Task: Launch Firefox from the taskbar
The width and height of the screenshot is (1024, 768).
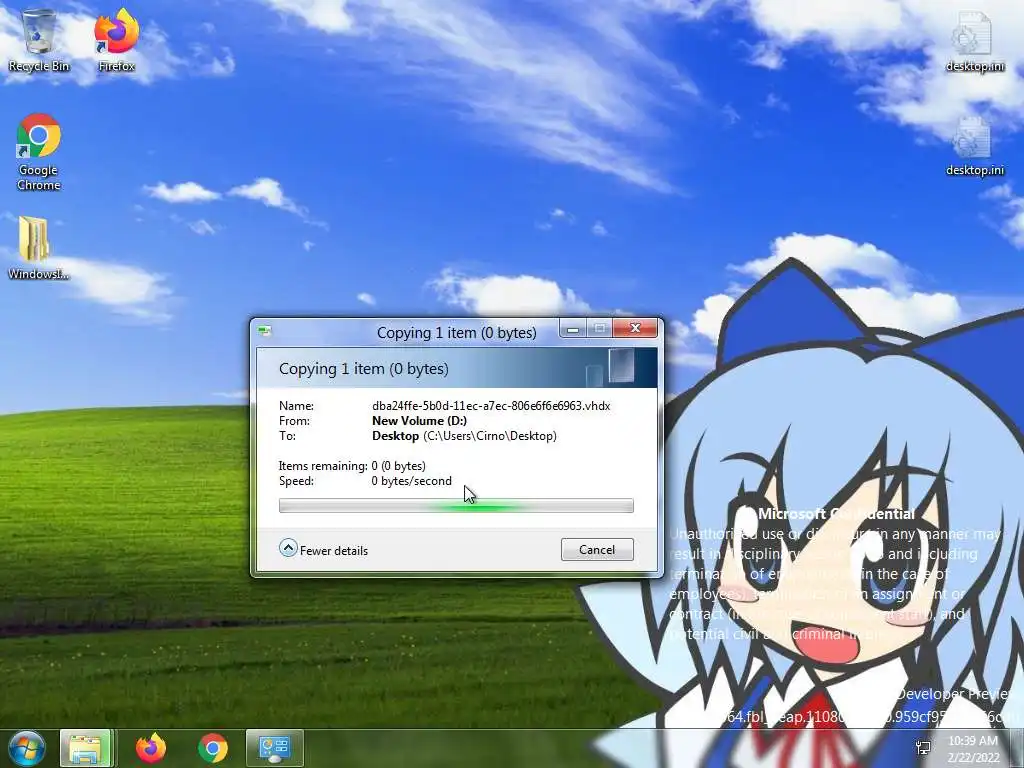Action: [x=151, y=748]
